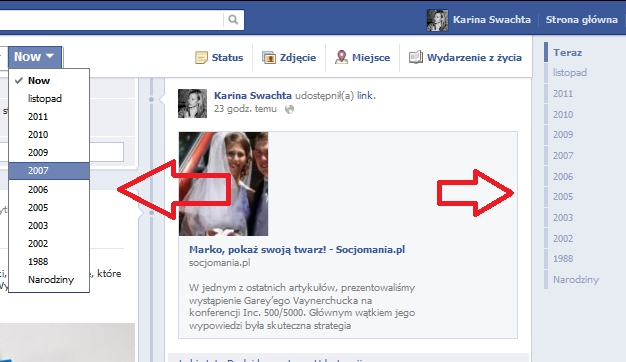Select 2002 in the dropdown list
This screenshot has height=362, width=626.
tap(49, 243)
